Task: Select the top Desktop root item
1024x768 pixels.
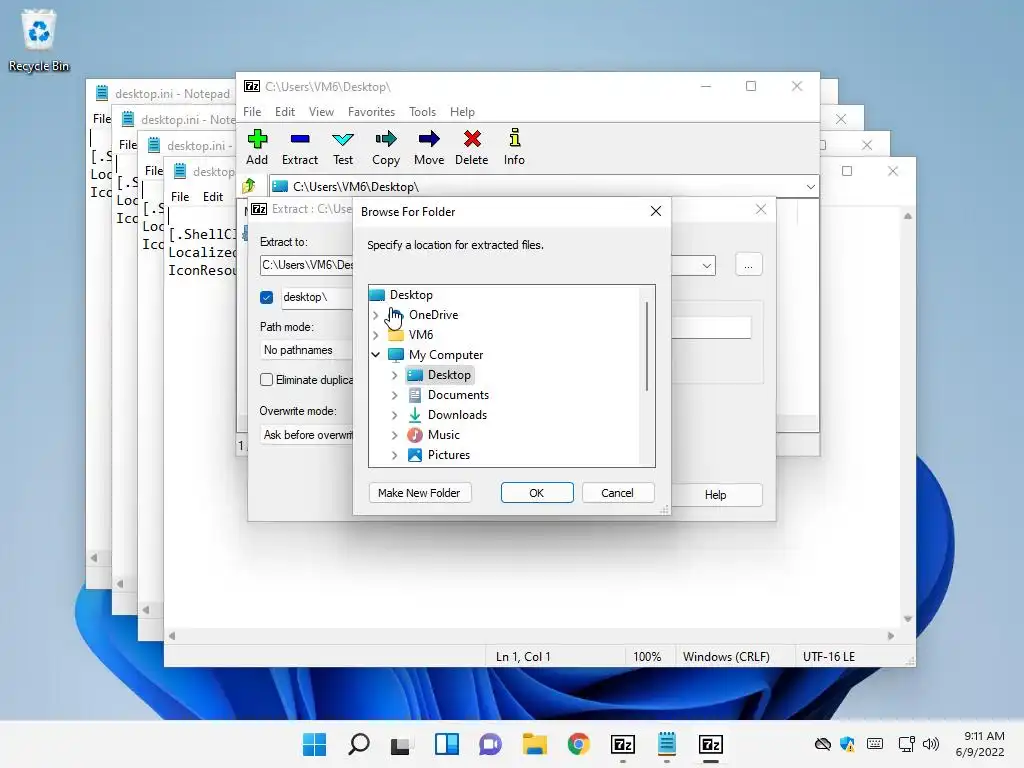Action: [x=411, y=295]
